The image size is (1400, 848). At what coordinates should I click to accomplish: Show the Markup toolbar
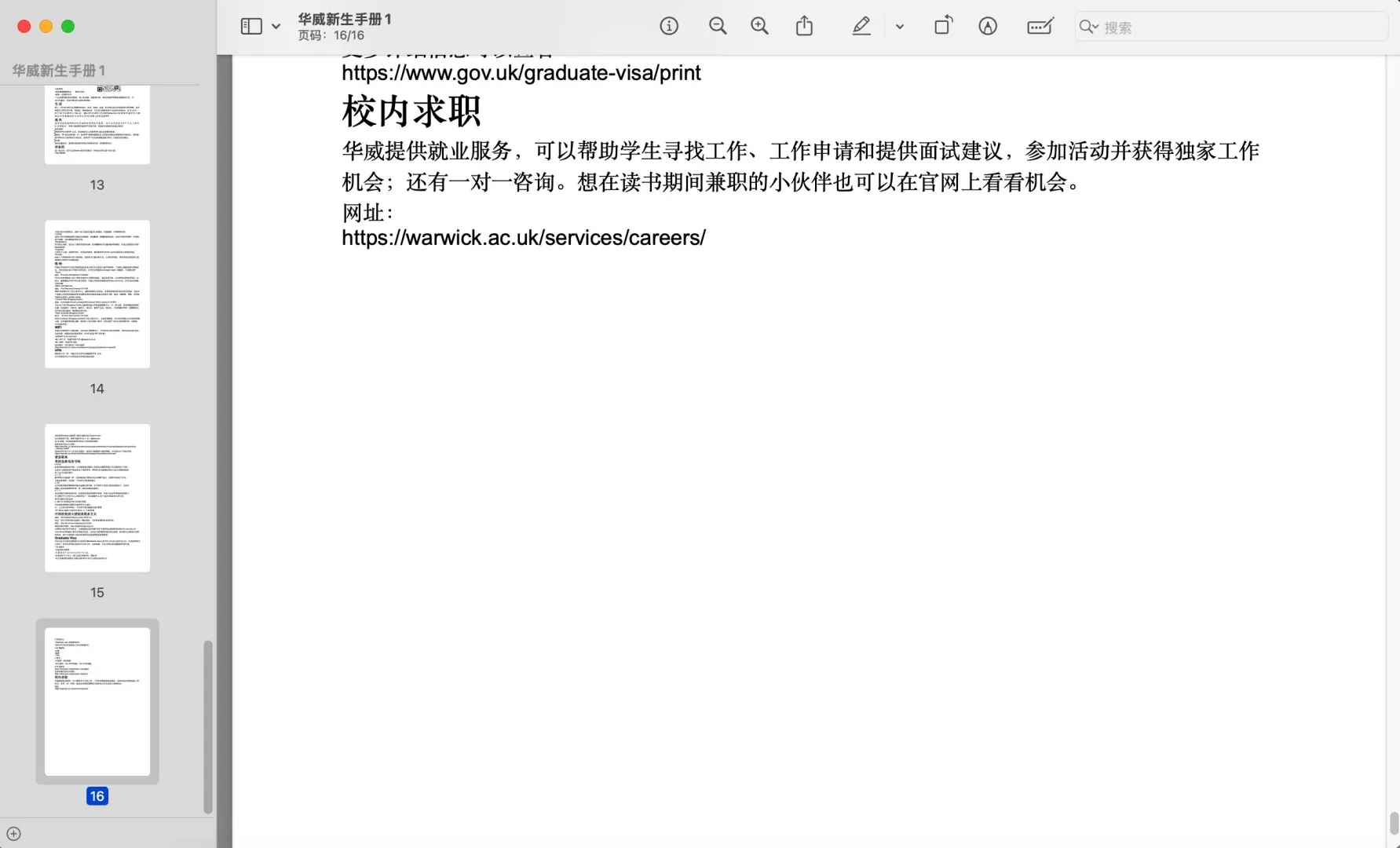point(988,27)
